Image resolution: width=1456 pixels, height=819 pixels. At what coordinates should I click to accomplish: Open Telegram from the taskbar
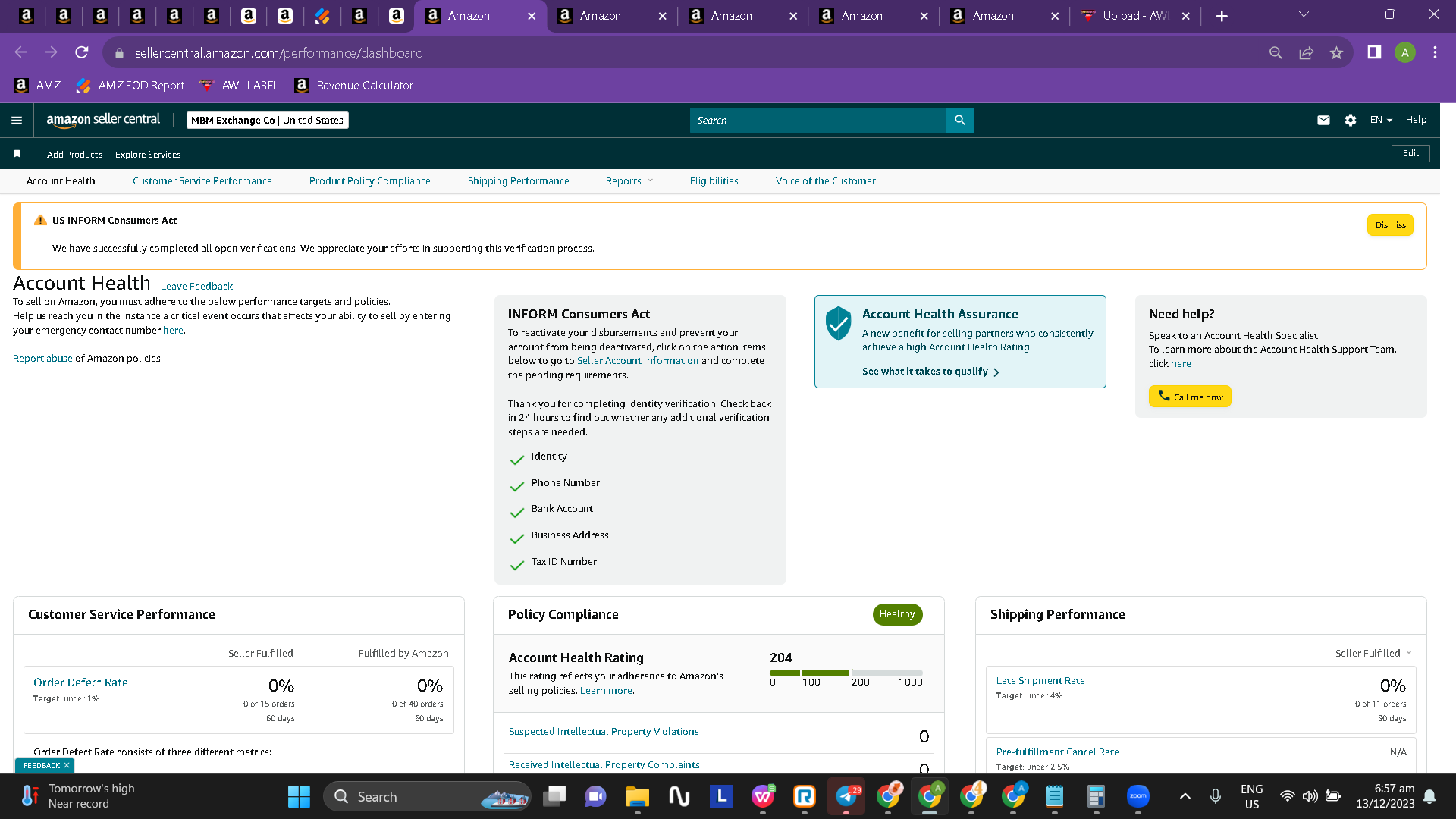click(x=846, y=796)
